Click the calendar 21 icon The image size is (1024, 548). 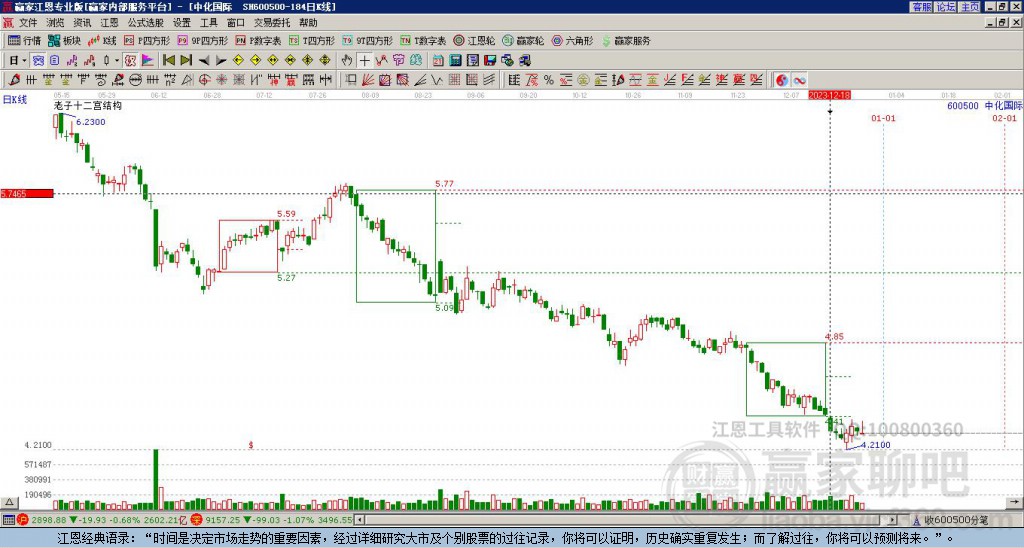pyautogui.click(x=438, y=60)
